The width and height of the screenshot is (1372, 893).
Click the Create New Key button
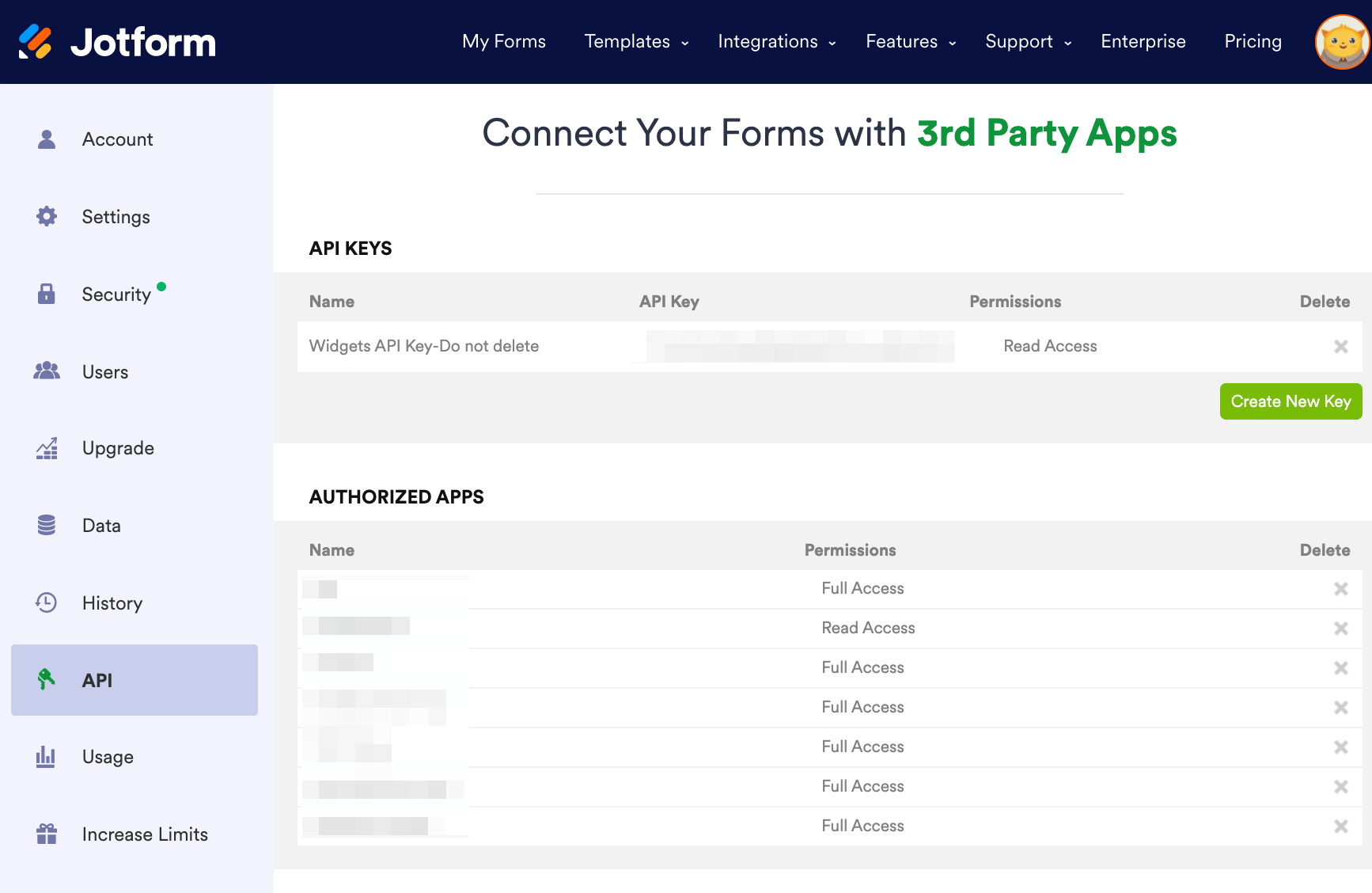pos(1291,401)
